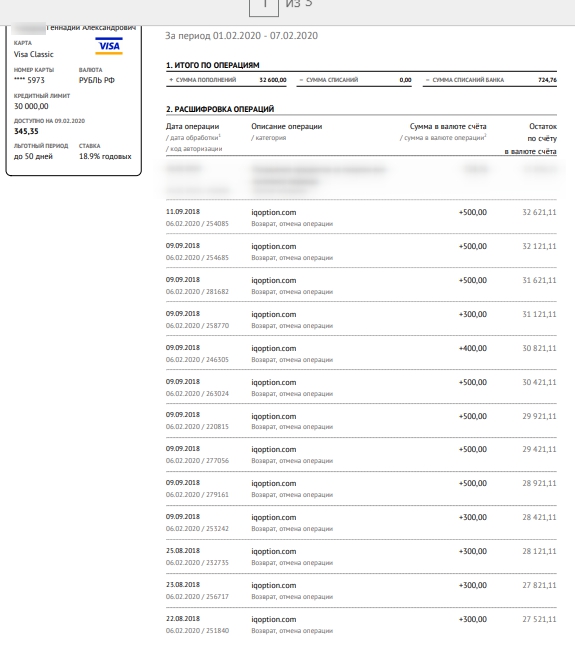Click the processing line with code 256717
This screenshot has height=649, width=575.
click(197, 596)
